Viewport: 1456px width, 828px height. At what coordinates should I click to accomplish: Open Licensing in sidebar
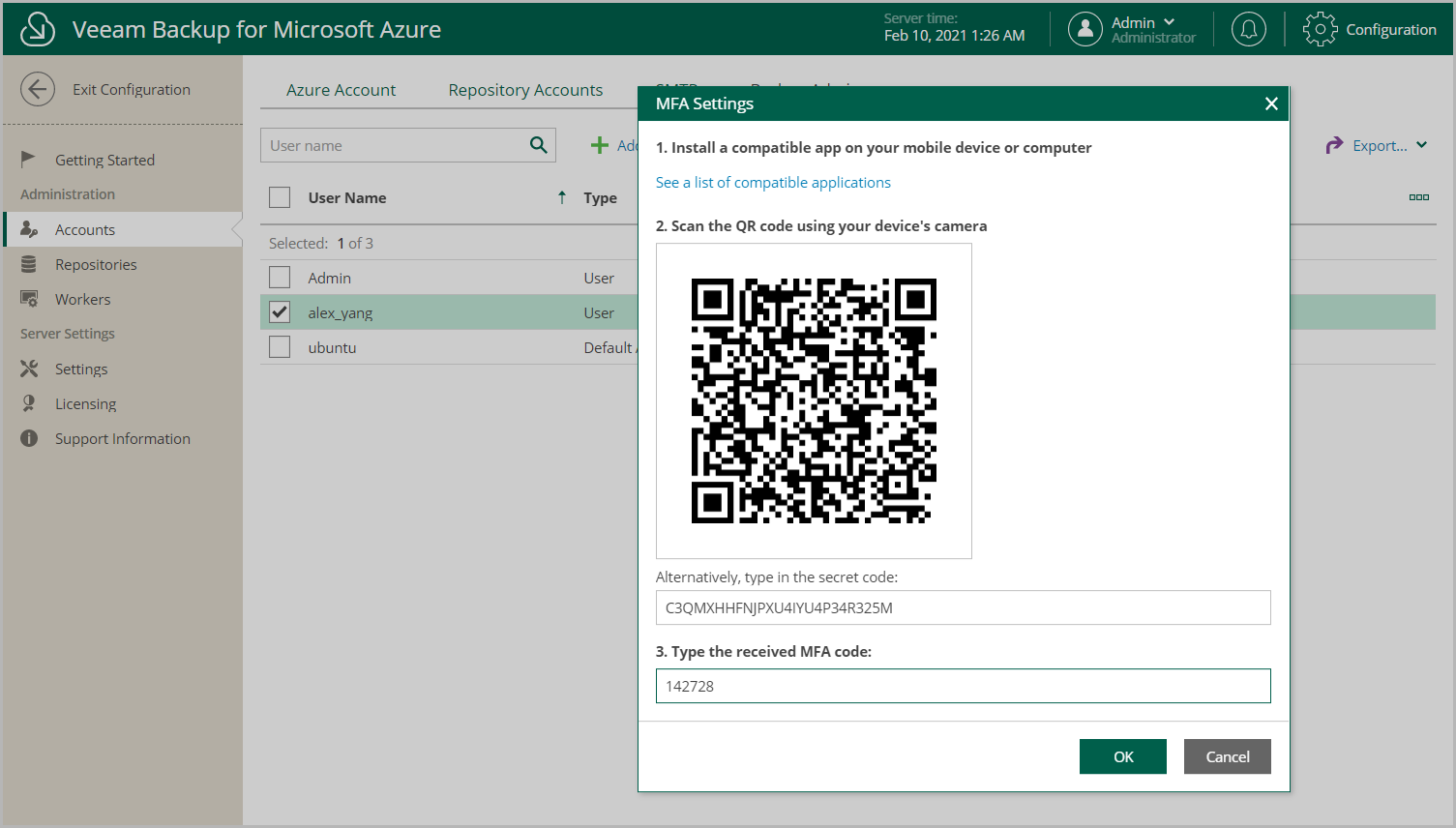(x=85, y=403)
